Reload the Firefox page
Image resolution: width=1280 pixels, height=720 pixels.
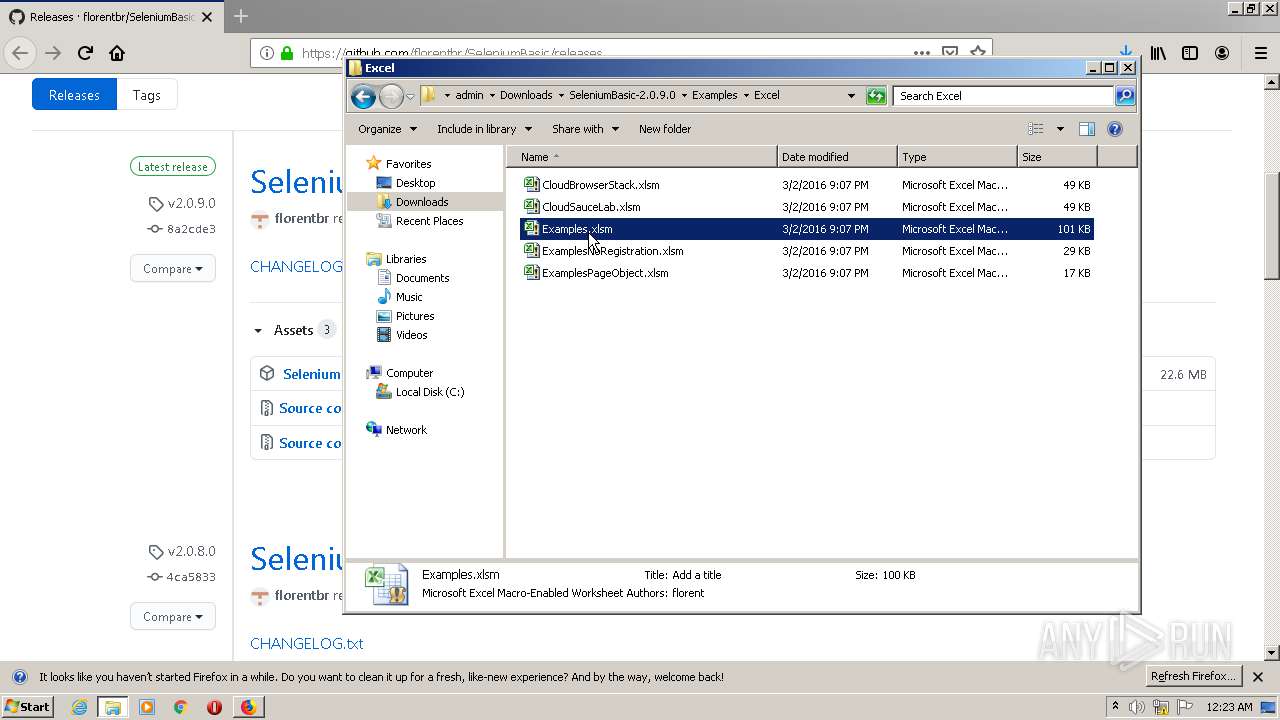coord(85,53)
